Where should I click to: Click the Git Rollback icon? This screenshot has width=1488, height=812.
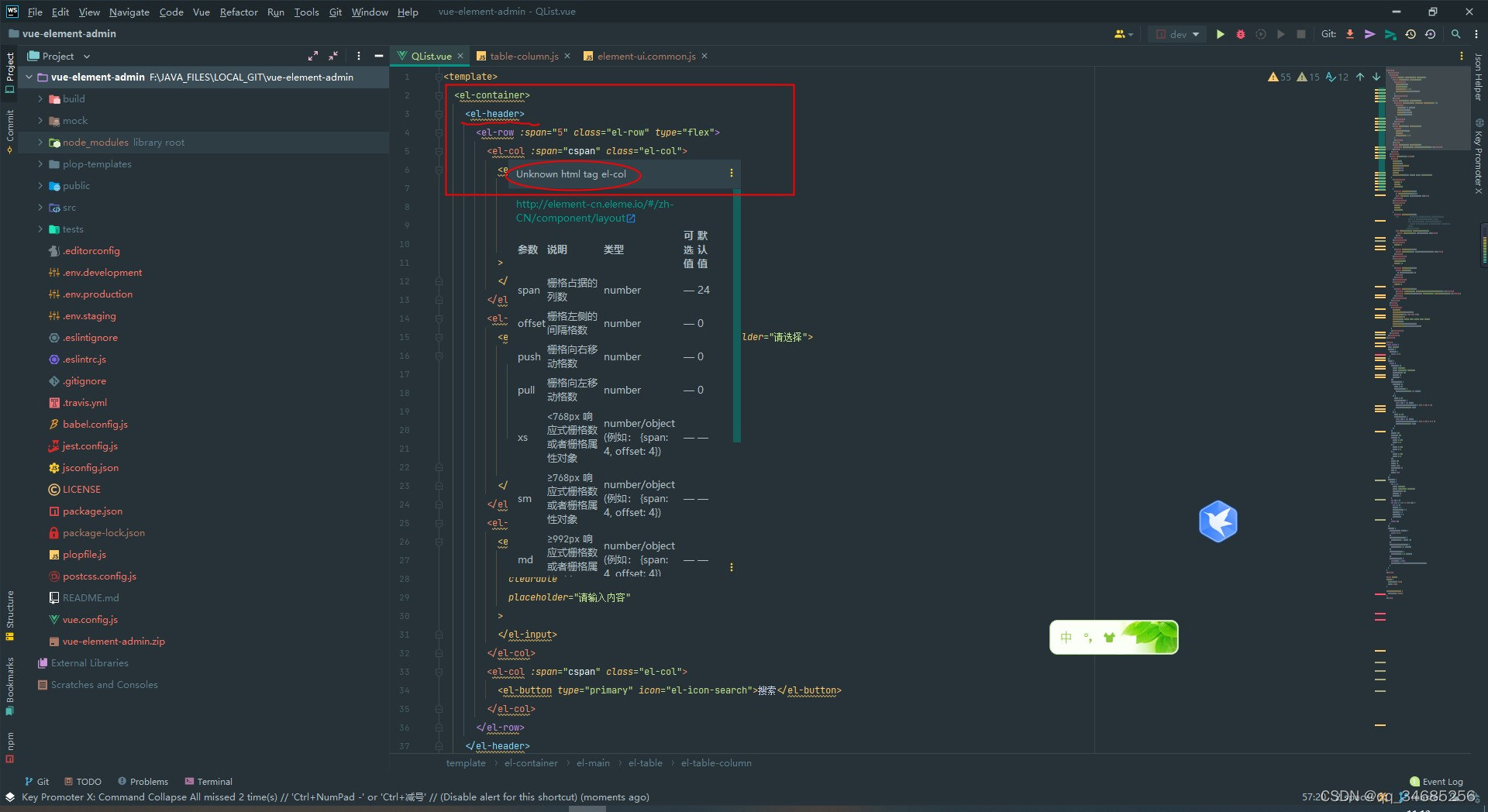(1431, 34)
